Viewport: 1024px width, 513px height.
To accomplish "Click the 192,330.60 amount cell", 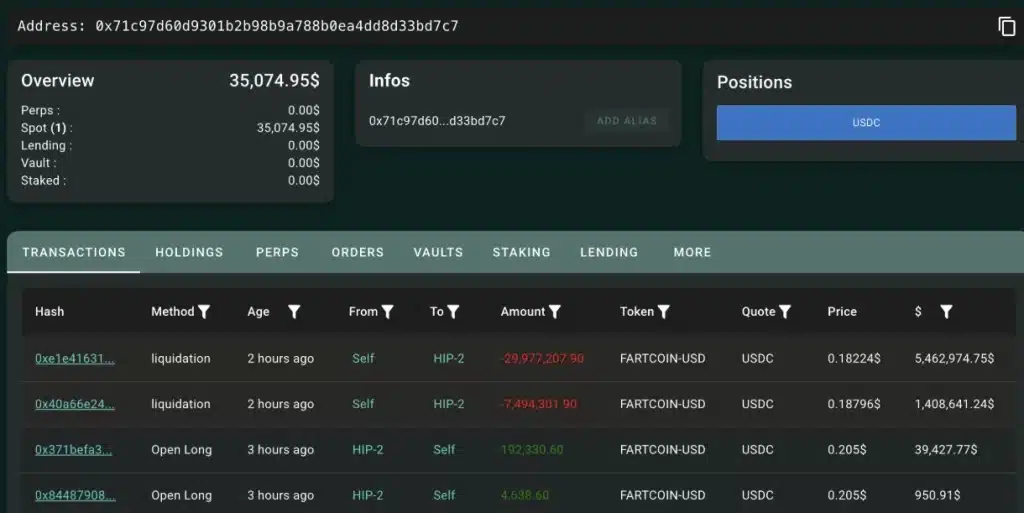I will click(x=532, y=450).
